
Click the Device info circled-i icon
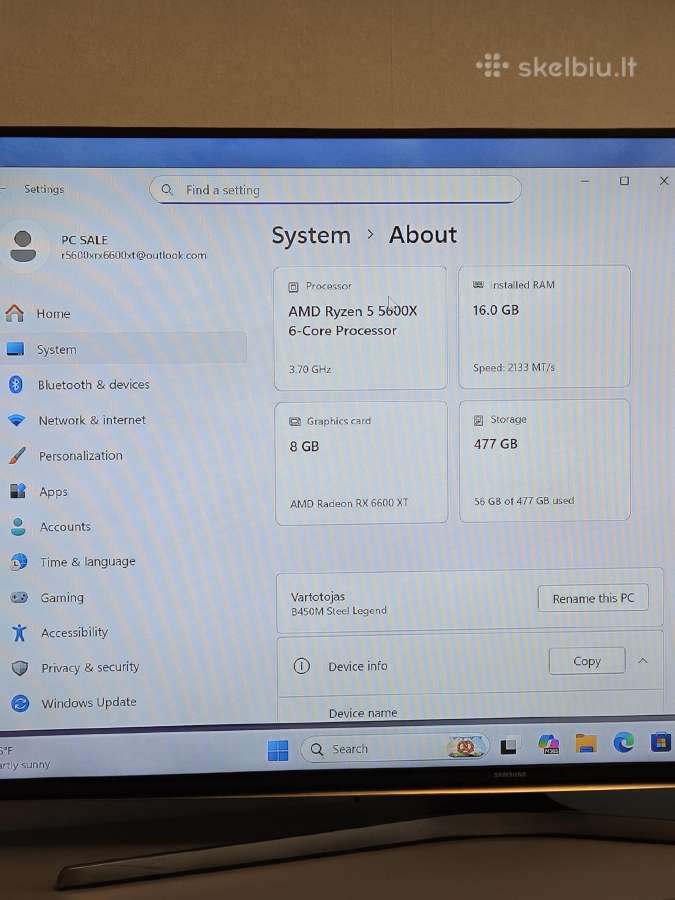pyautogui.click(x=301, y=666)
